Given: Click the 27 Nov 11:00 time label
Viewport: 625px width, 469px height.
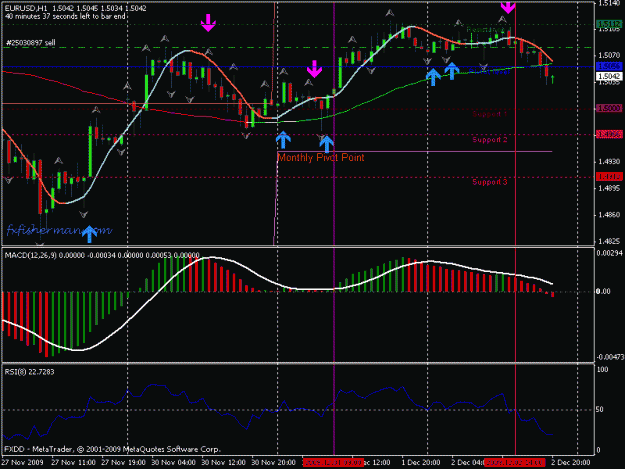Looking at the screenshot, I should pyautogui.click(x=73, y=463).
